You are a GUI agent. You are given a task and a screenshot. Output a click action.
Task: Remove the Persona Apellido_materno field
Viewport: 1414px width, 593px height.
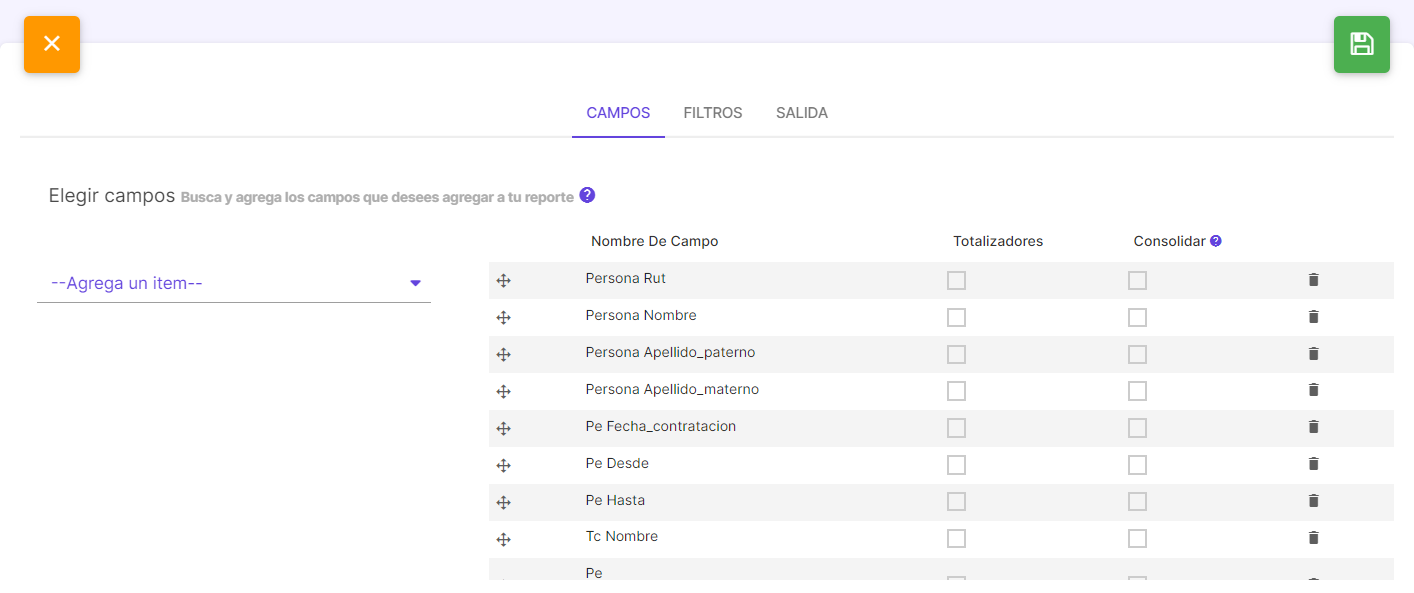(x=1314, y=390)
